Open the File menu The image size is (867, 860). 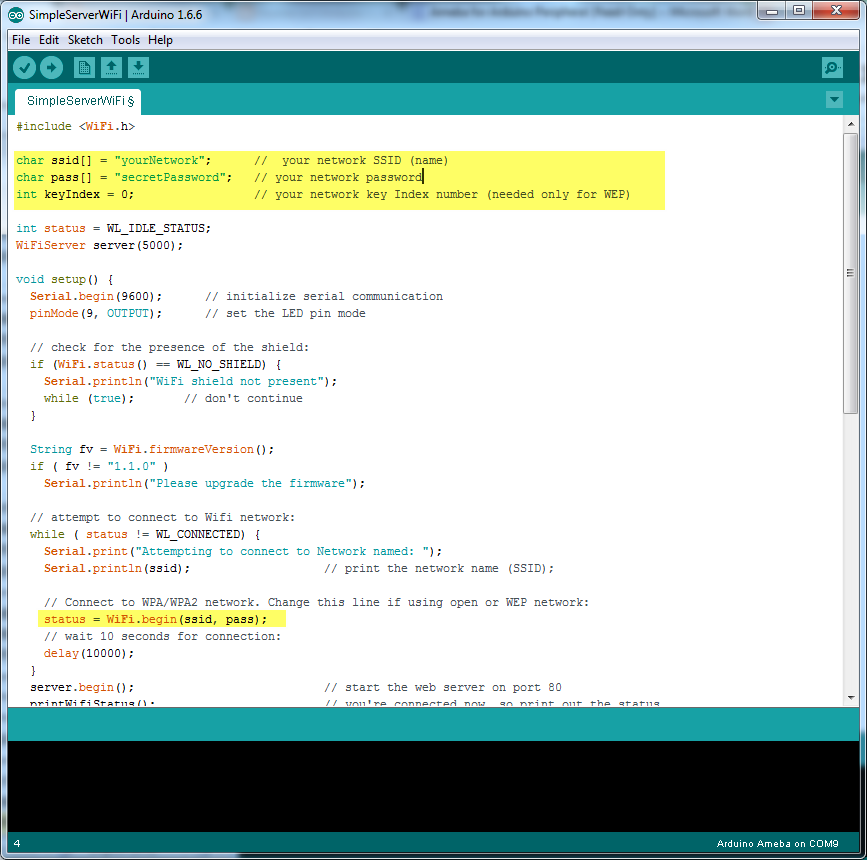(21, 40)
